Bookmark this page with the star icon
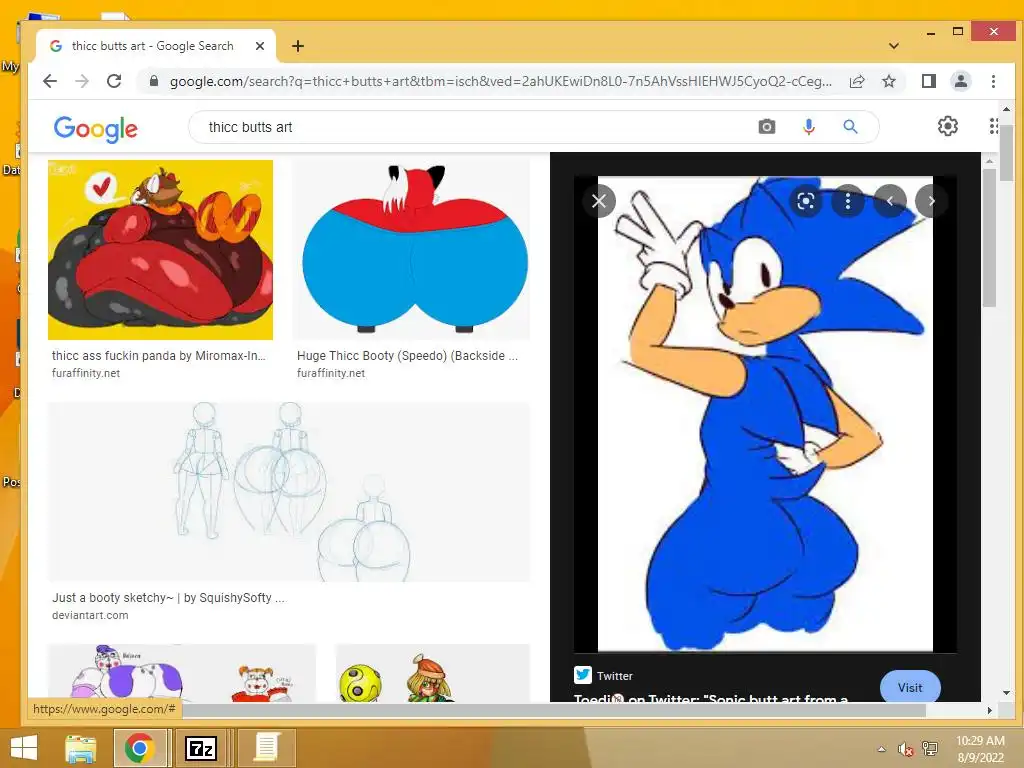The width and height of the screenshot is (1024, 768). click(x=889, y=81)
